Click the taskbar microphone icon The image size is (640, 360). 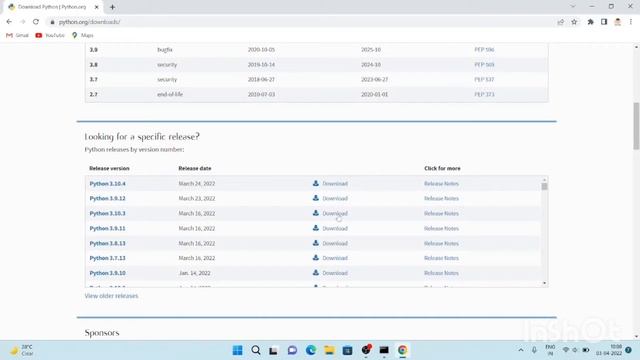click(x=534, y=350)
